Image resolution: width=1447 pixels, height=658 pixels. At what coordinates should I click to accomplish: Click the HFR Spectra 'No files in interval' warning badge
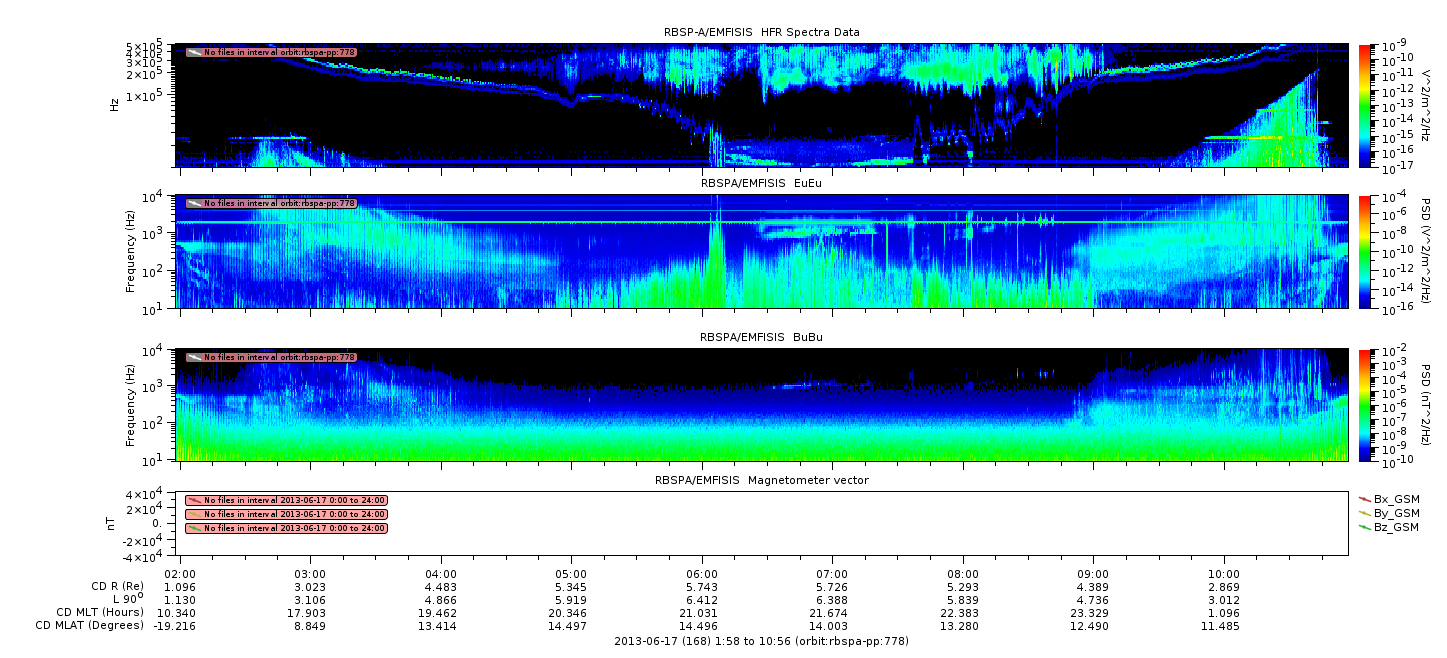271,52
